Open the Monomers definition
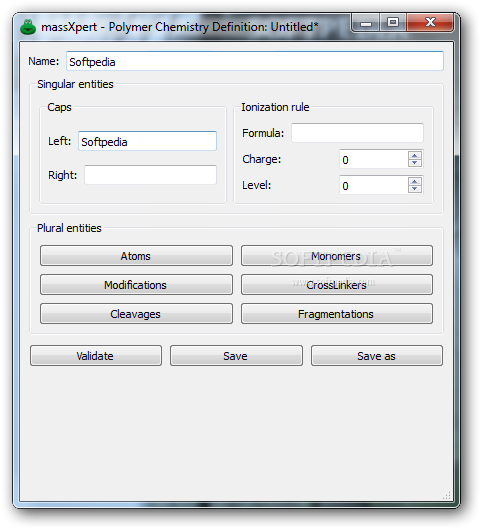Viewport: 481px width, 529px height. click(337, 256)
